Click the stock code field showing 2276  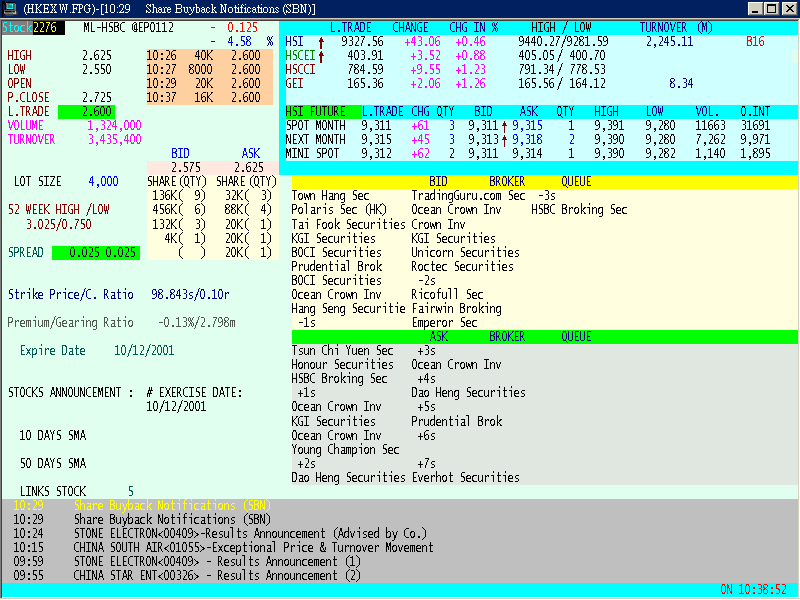point(48,28)
